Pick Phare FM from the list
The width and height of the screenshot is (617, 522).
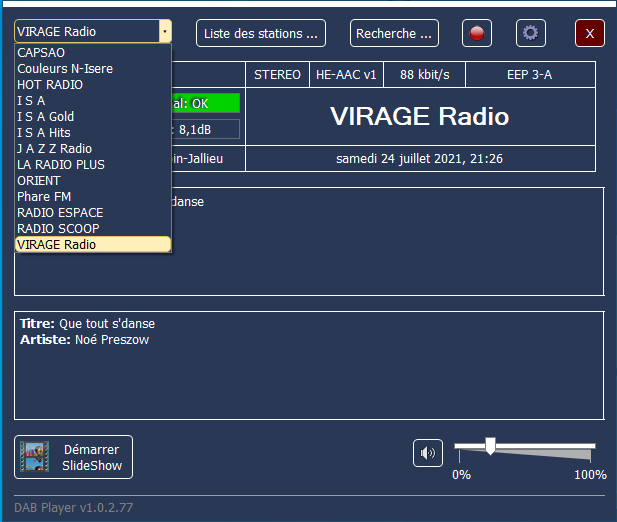[93, 197]
